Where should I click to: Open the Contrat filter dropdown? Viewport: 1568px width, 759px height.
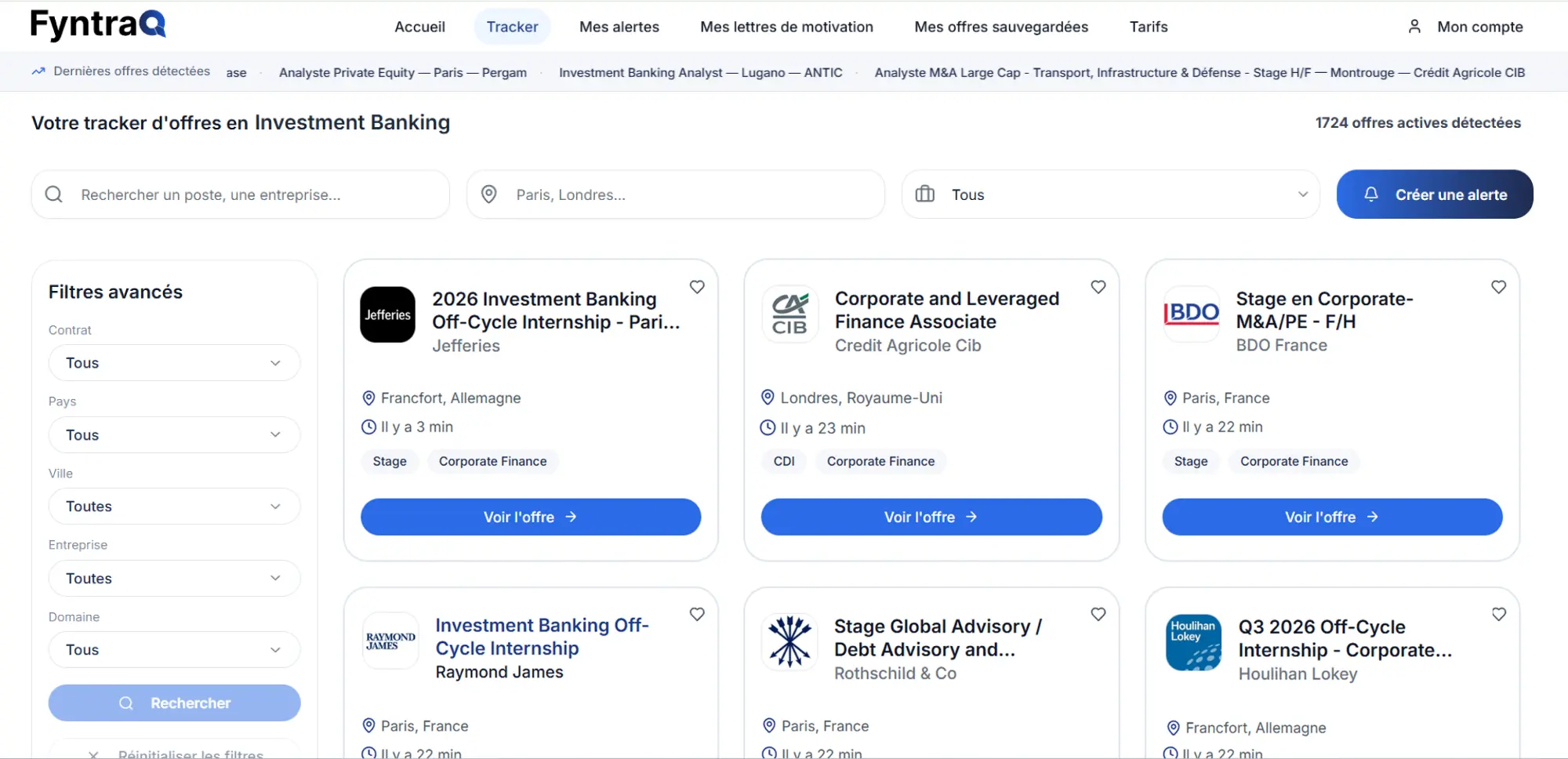click(174, 363)
